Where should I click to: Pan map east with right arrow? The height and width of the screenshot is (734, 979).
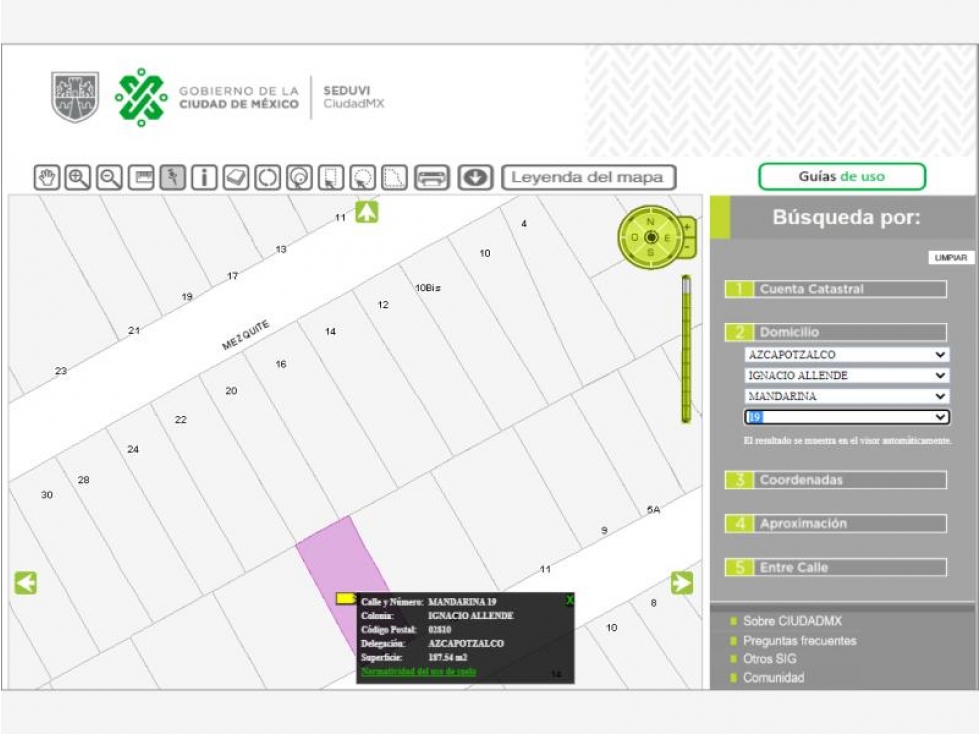682,583
